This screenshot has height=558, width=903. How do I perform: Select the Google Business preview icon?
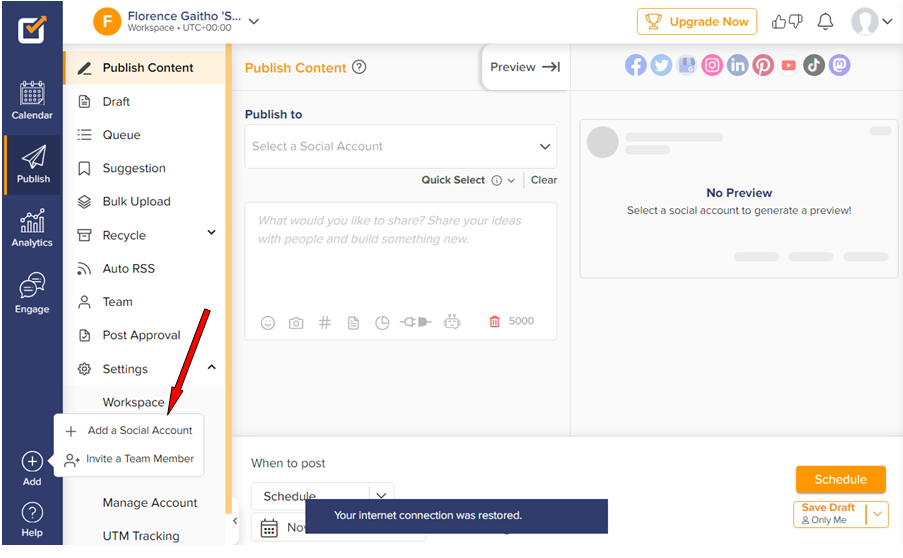pos(686,65)
